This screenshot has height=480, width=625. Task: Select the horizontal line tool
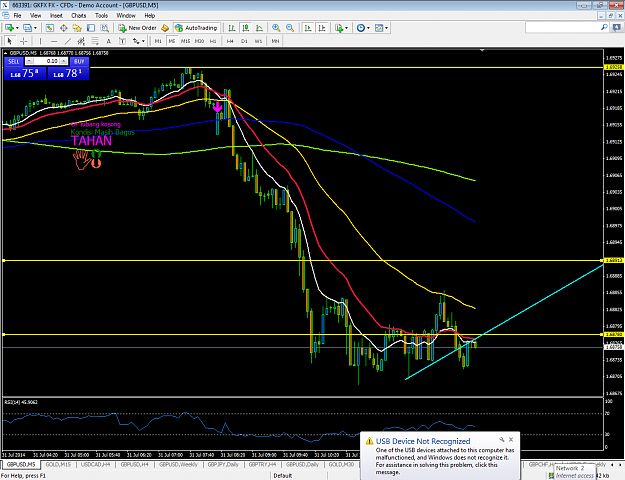(x=54, y=41)
